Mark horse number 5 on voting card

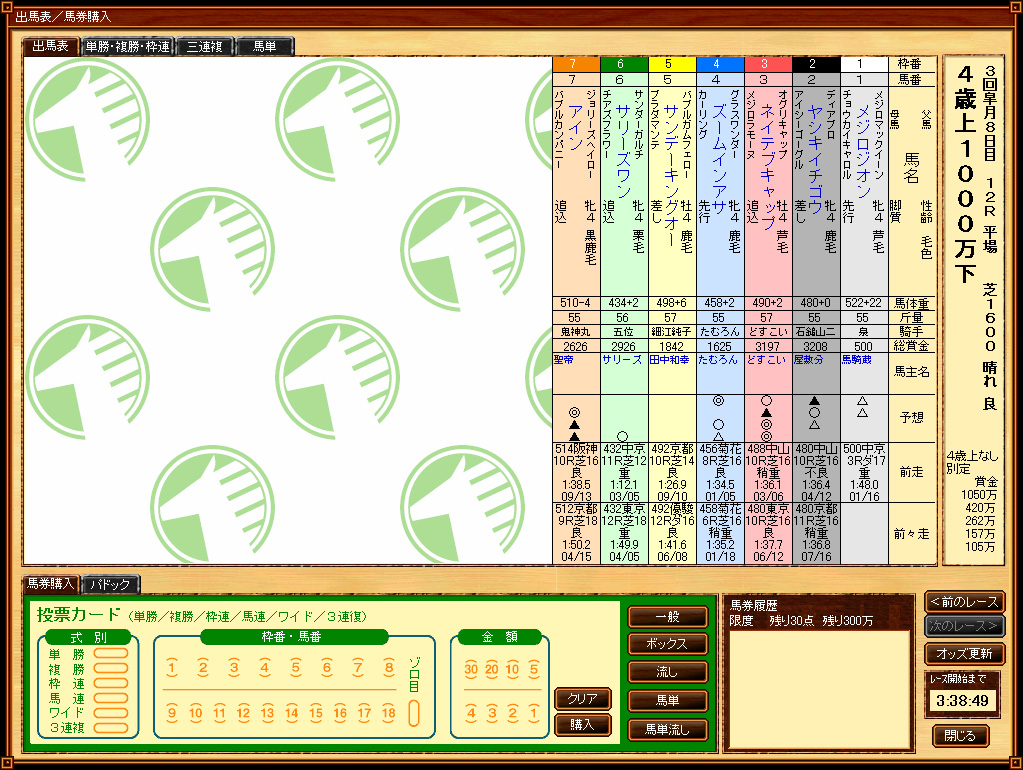(296, 668)
